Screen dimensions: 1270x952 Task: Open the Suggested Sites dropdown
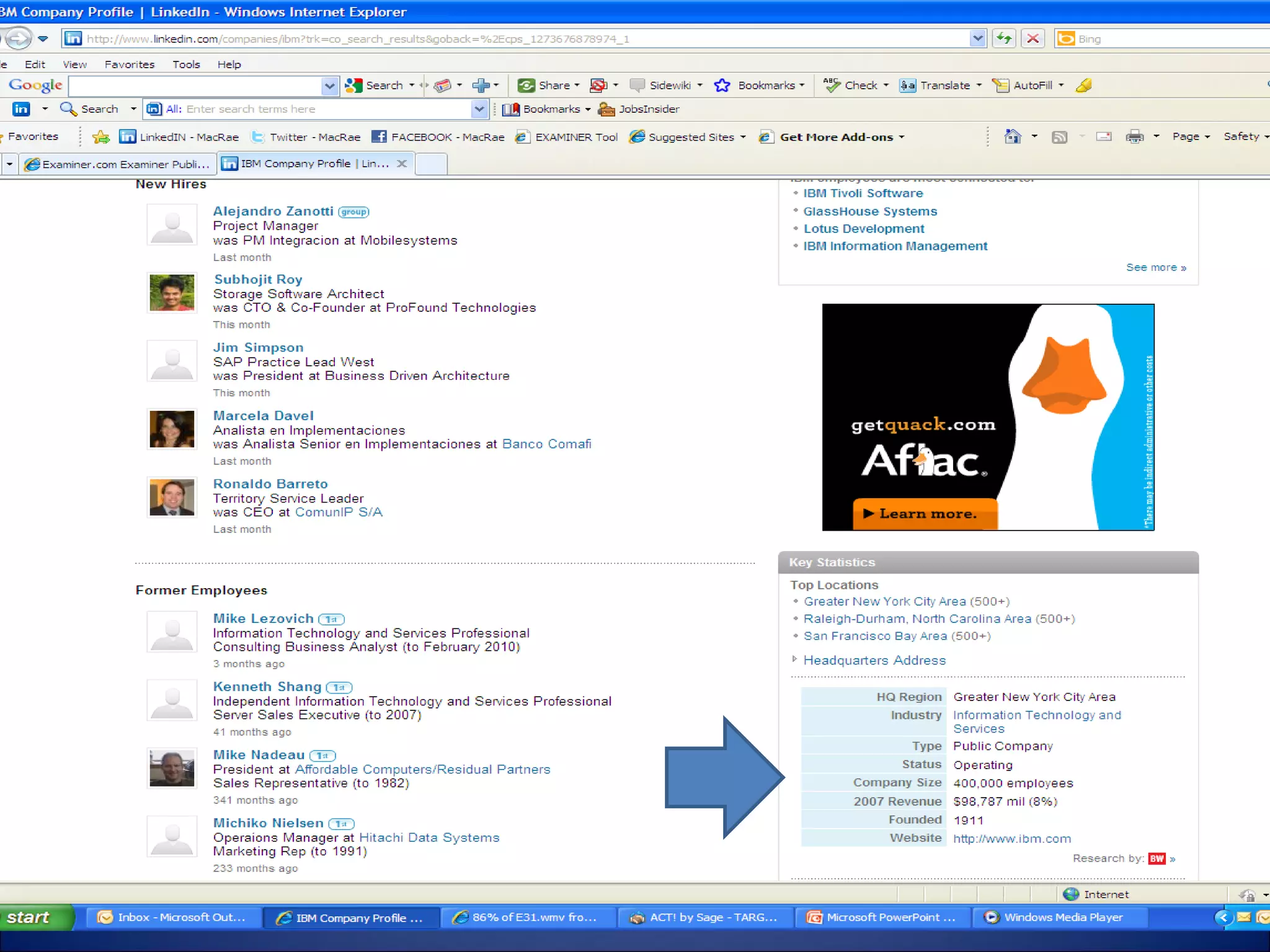pyautogui.click(x=743, y=137)
